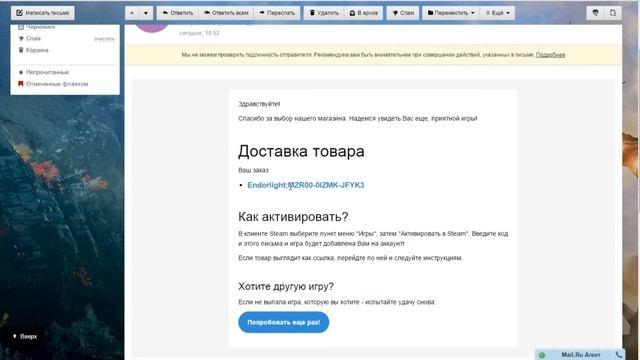The height and width of the screenshot is (360, 640).
Task: Click the open-in-new-window icon at top right
Action: point(613,13)
